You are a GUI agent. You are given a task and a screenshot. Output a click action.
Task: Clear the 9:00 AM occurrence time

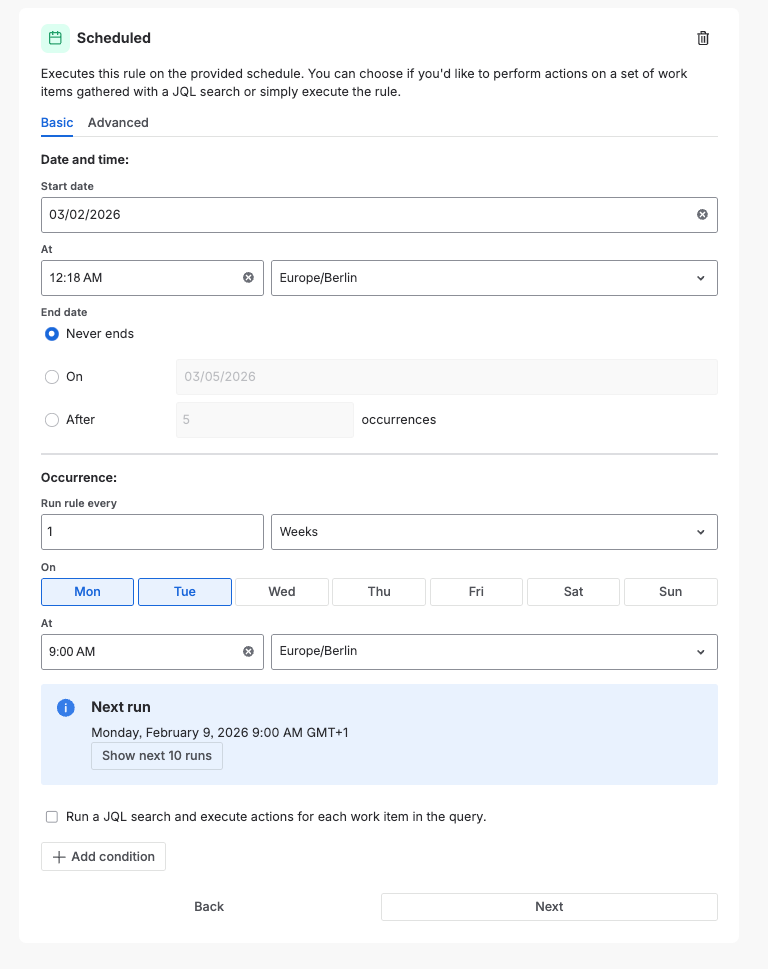[x=248, y=651]
